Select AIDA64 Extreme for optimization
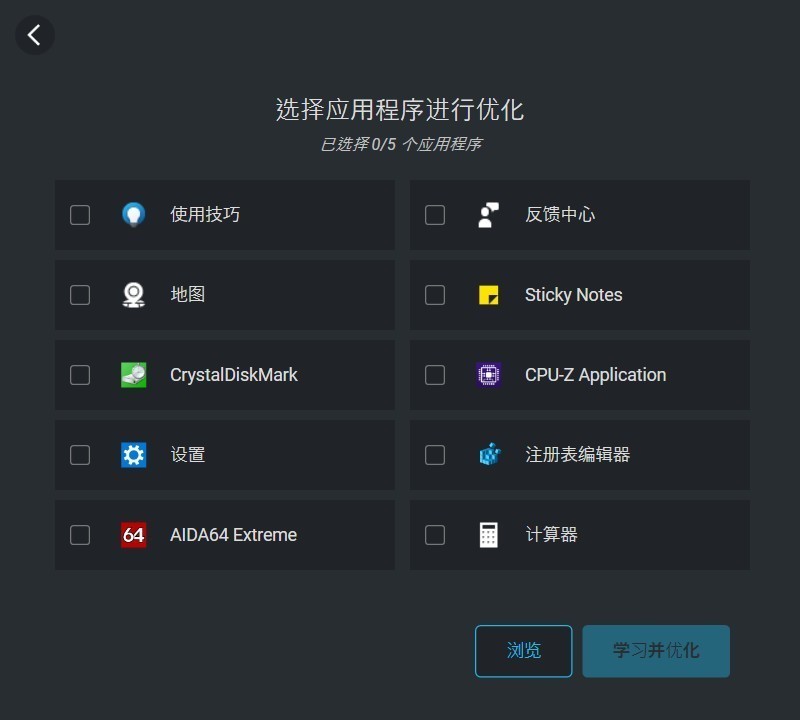800x720 pixels. pos(80,534)
